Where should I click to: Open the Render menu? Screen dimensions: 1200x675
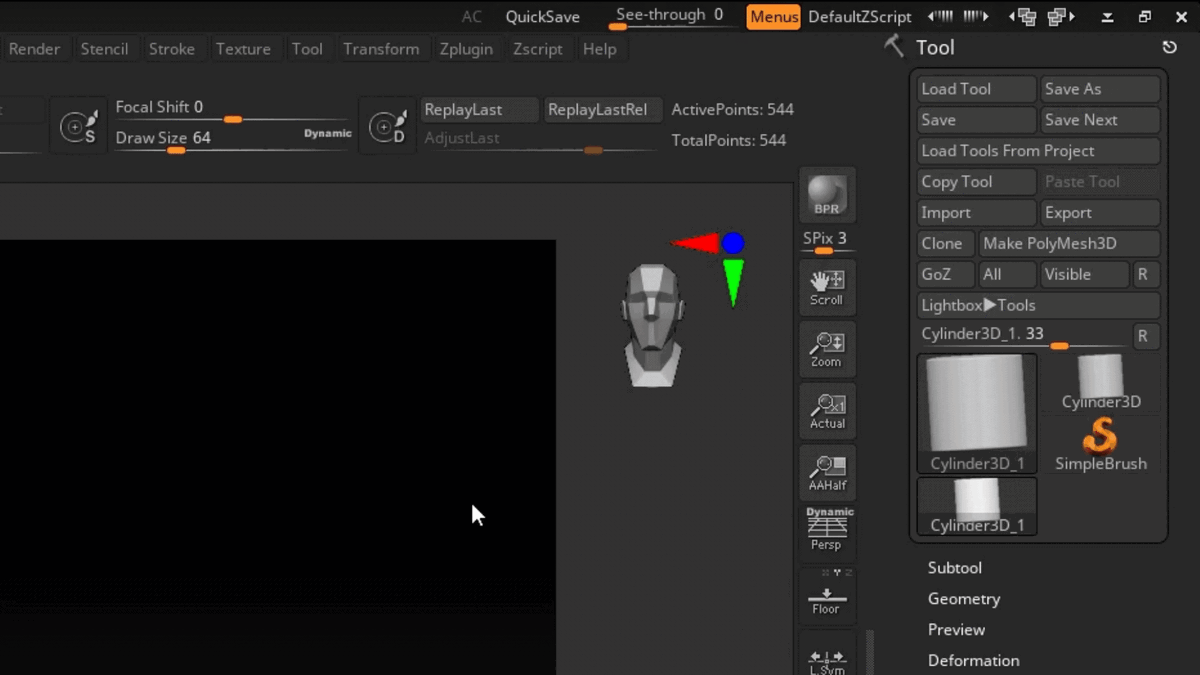pyautogui.click(x=34, y=49)
